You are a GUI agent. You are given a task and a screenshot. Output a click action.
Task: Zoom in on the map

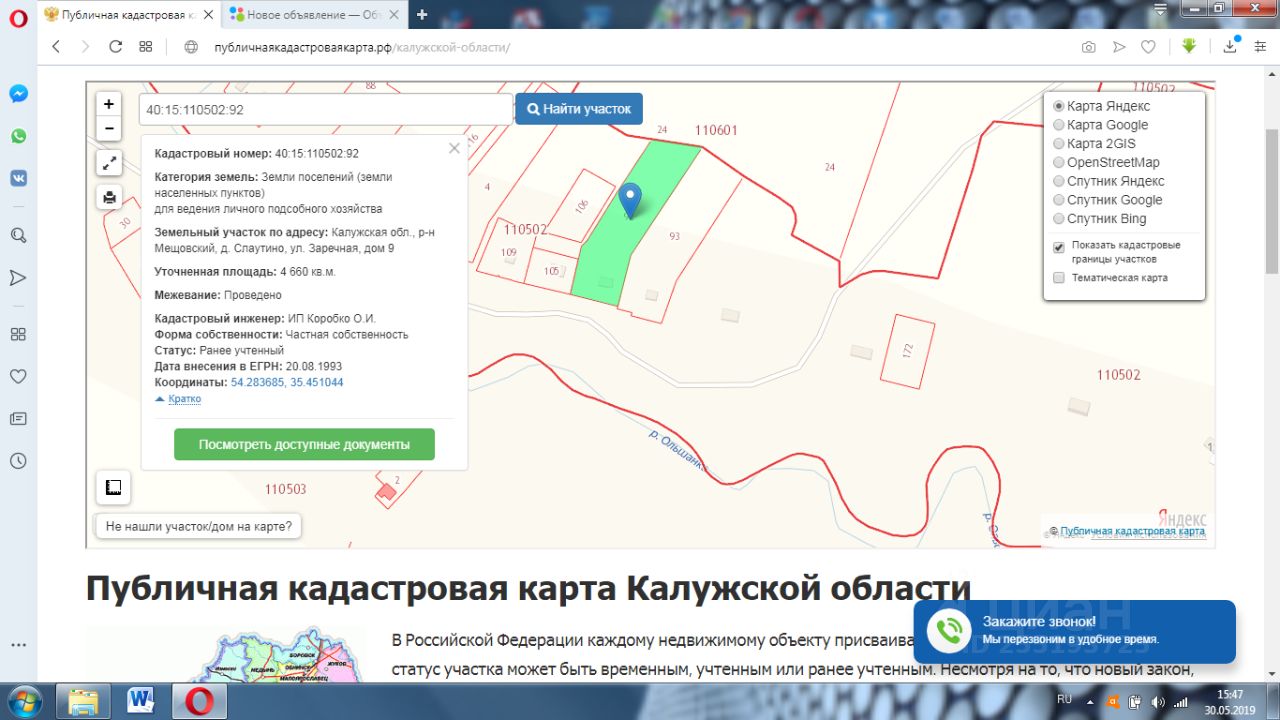[x=109, y=104]
